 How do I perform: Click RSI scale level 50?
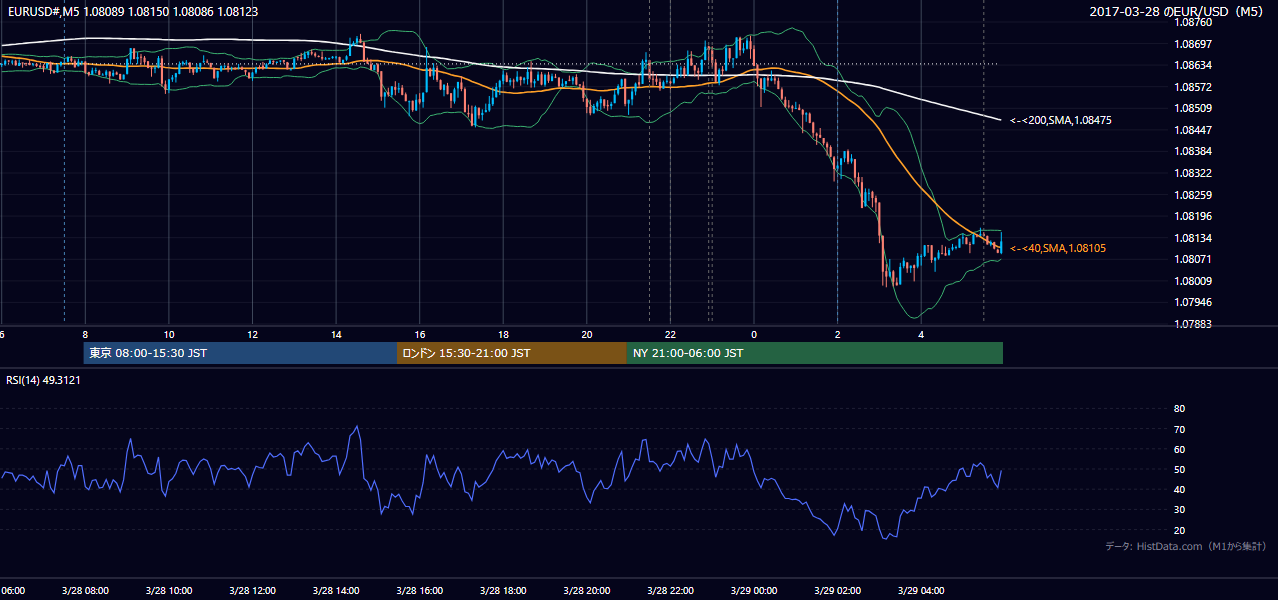pos(1179,470)
